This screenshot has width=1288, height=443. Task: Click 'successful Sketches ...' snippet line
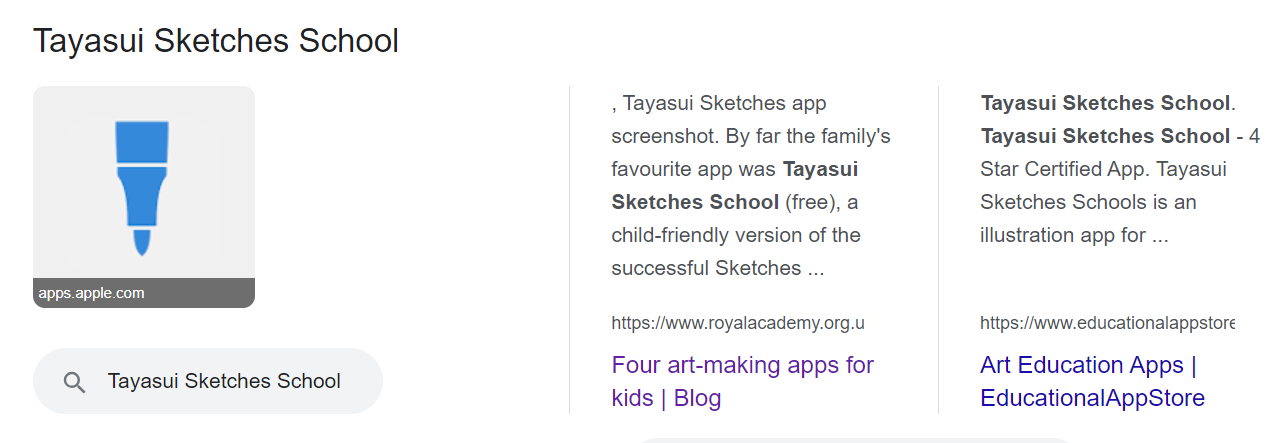(x=718, y=268)
